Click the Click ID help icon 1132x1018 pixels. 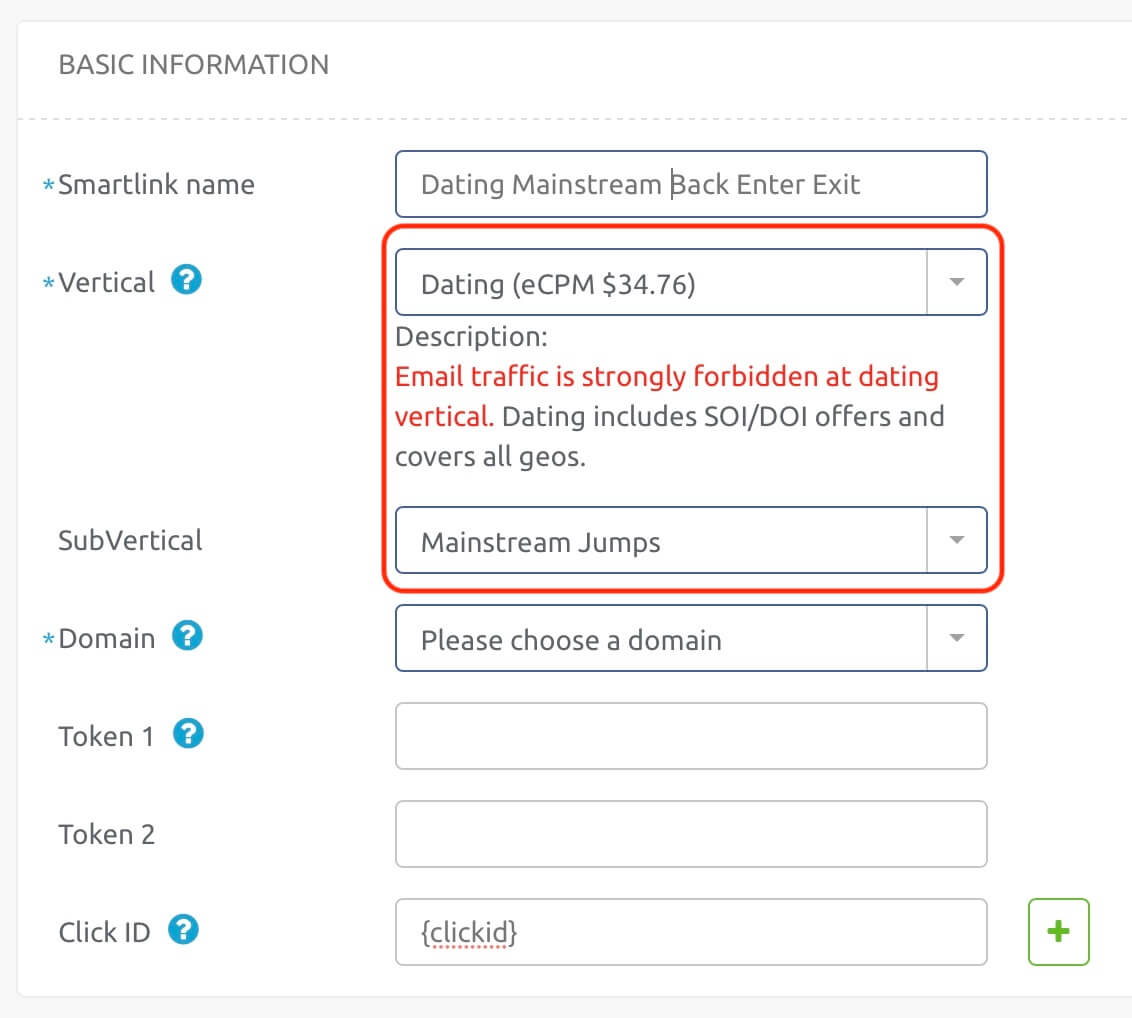pos(183,930)
